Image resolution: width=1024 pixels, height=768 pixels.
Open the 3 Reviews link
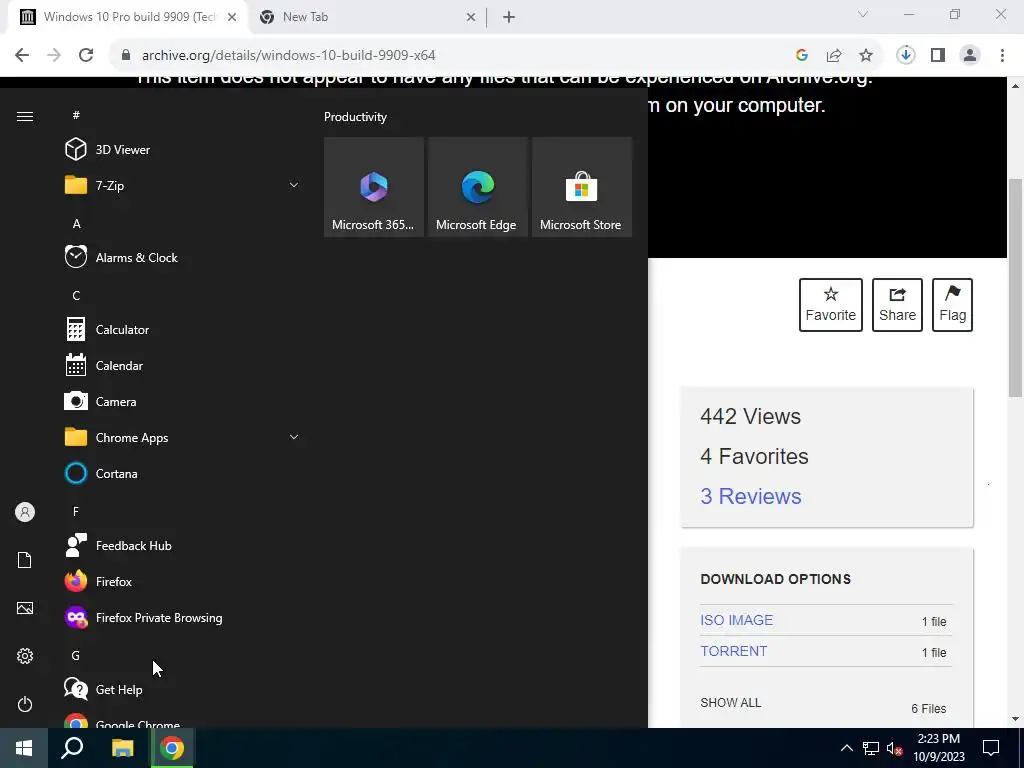750,496
